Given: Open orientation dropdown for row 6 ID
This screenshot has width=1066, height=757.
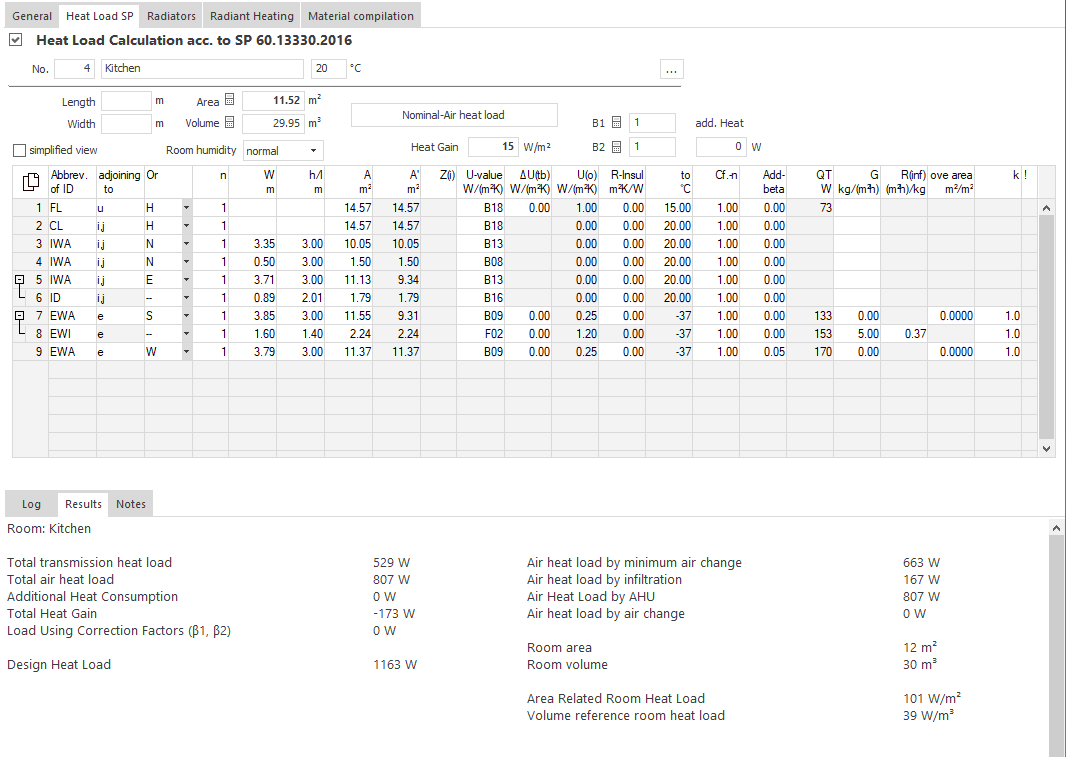Looking at the screenshot, I should tap(186, 298).
